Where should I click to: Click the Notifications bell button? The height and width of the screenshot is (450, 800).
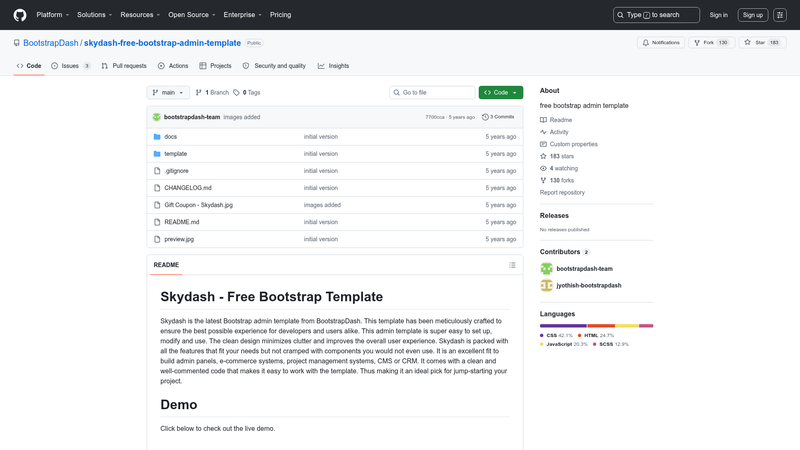[661, 42]
